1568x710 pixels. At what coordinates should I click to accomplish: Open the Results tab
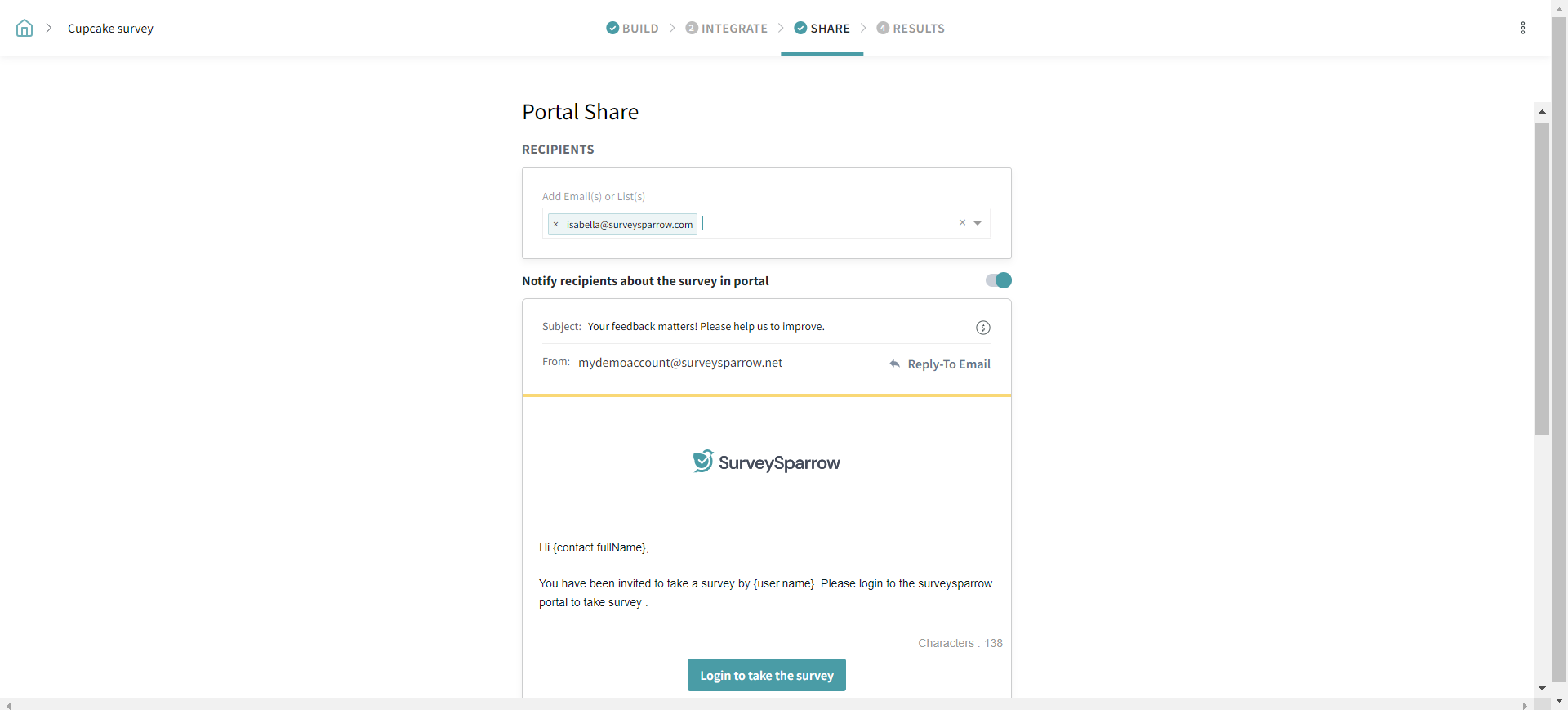[x=911, y=29]
